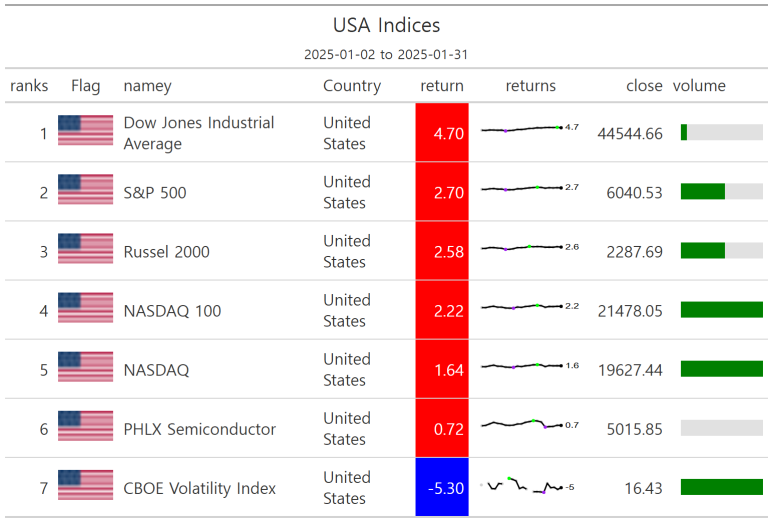Image resolution: width=773 pixels, height=522 pixels.
Task: Click the close value 2287.69
Action: coord(634,251)
